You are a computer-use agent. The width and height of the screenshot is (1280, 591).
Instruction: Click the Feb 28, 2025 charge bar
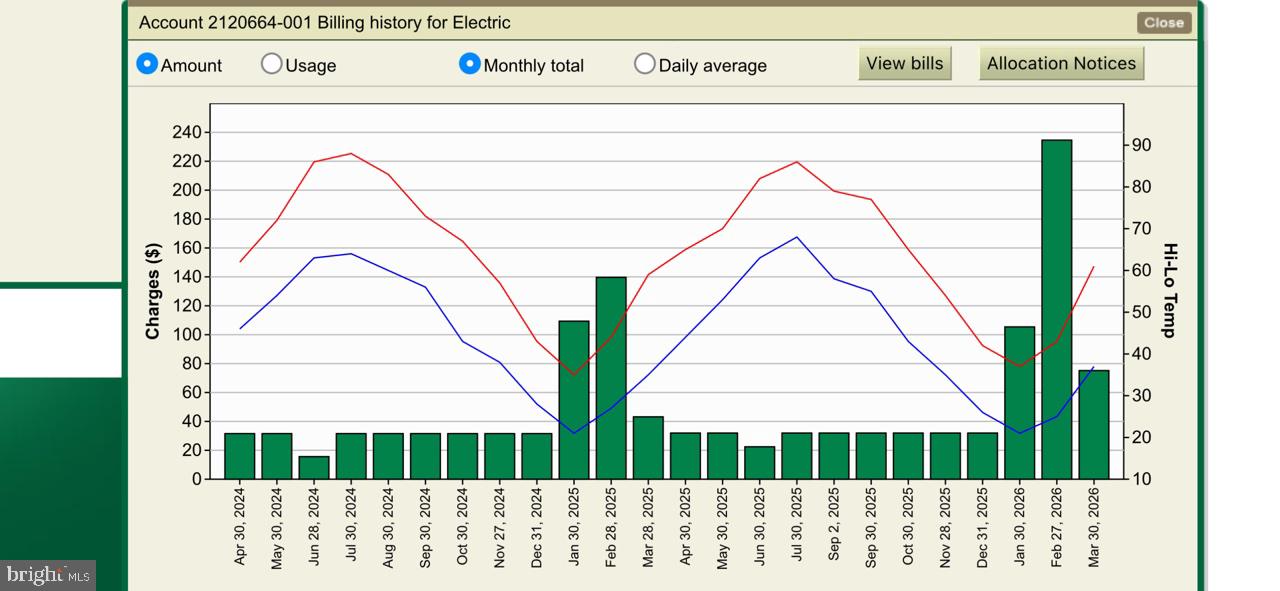[x=611, y=378]
